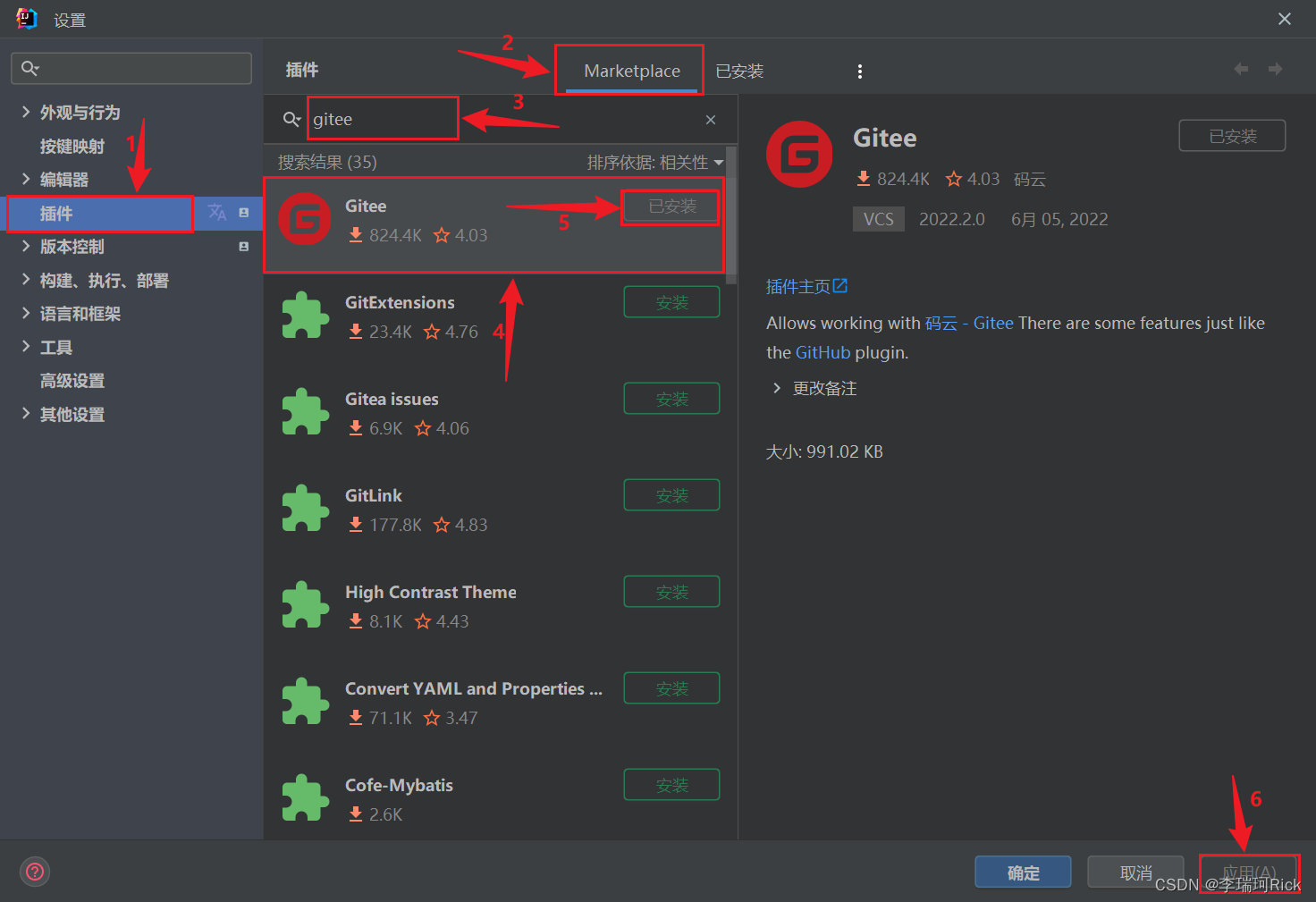Close the 设置 dialog window
The image size is (1316, 902).
tap(1285, 19)
